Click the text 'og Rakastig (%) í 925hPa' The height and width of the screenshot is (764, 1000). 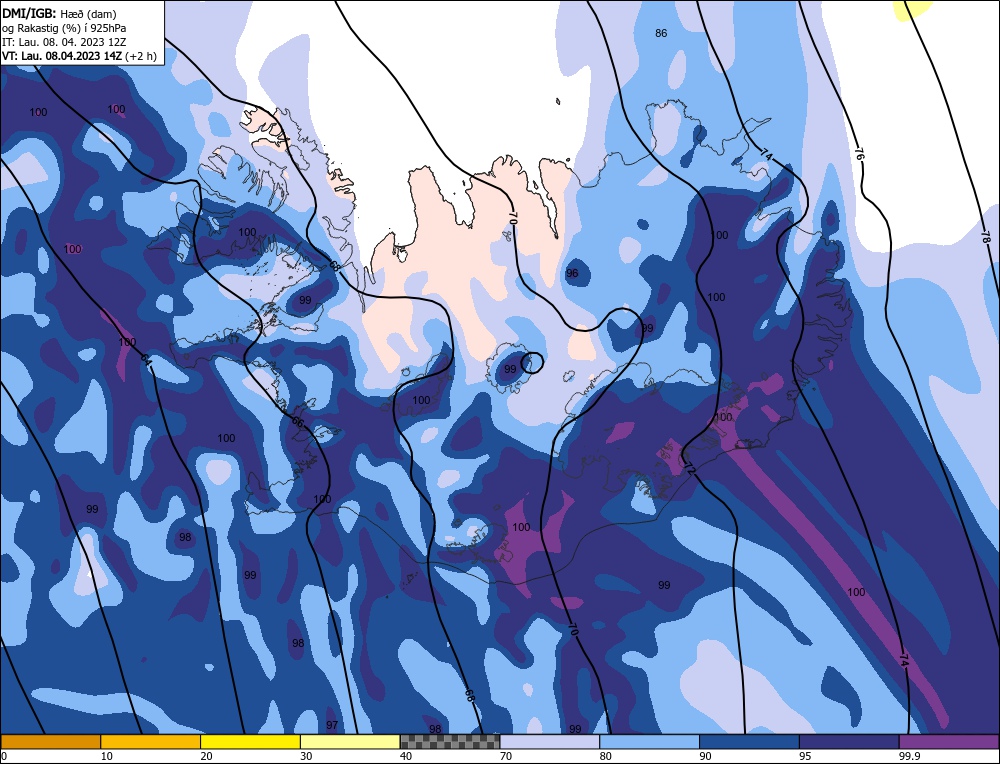pyautogui.click(x=64, y=28)
